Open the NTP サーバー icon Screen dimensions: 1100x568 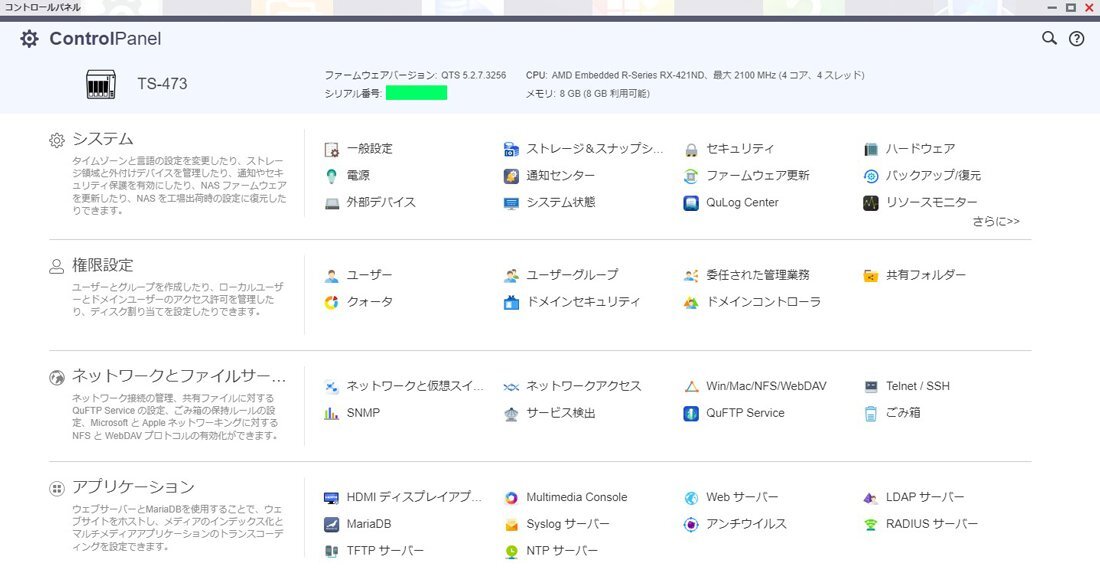click(x=511, y=551)
